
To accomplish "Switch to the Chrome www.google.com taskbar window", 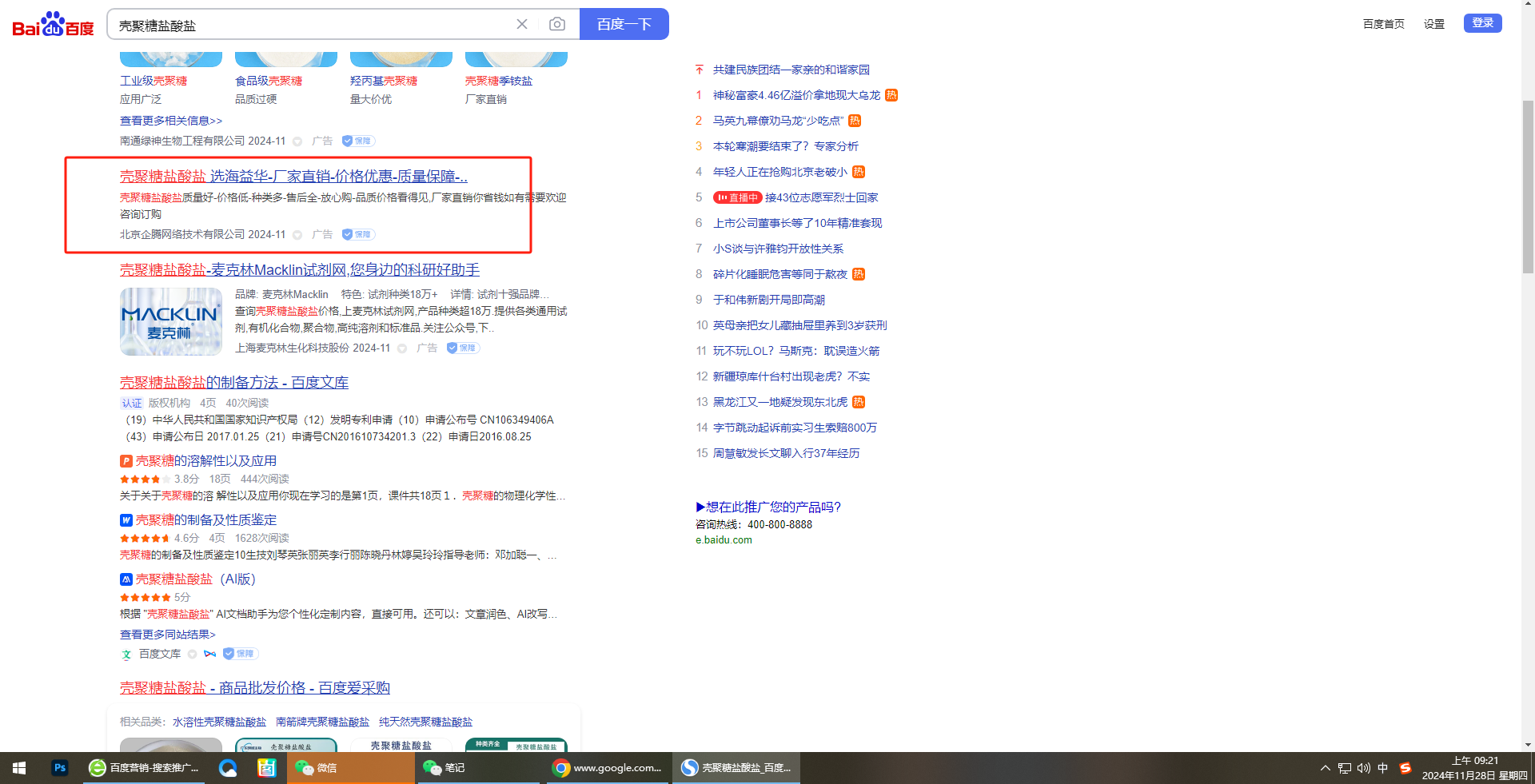I will [608, 768].
